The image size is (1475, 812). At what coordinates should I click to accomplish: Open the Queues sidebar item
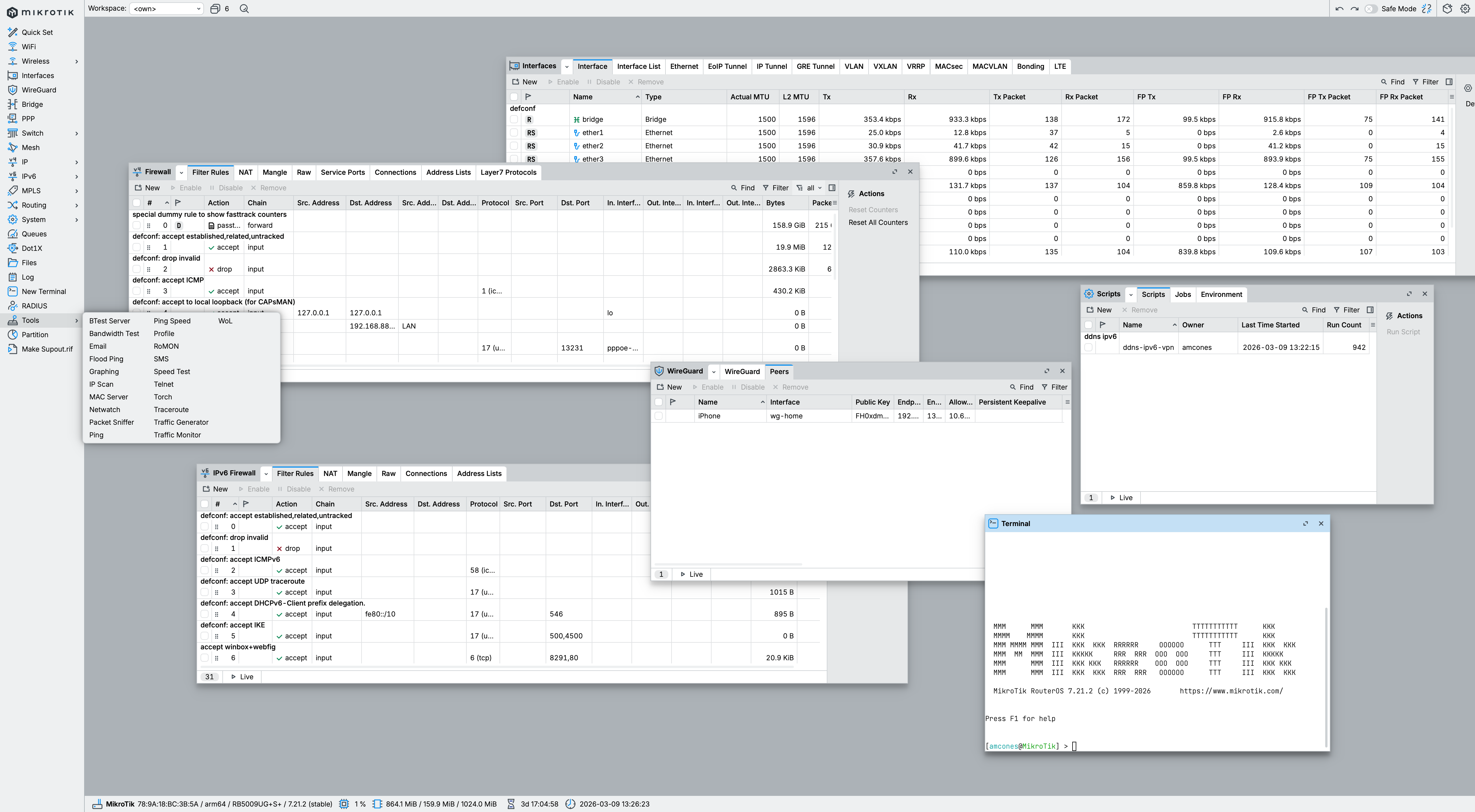[34, 234]
